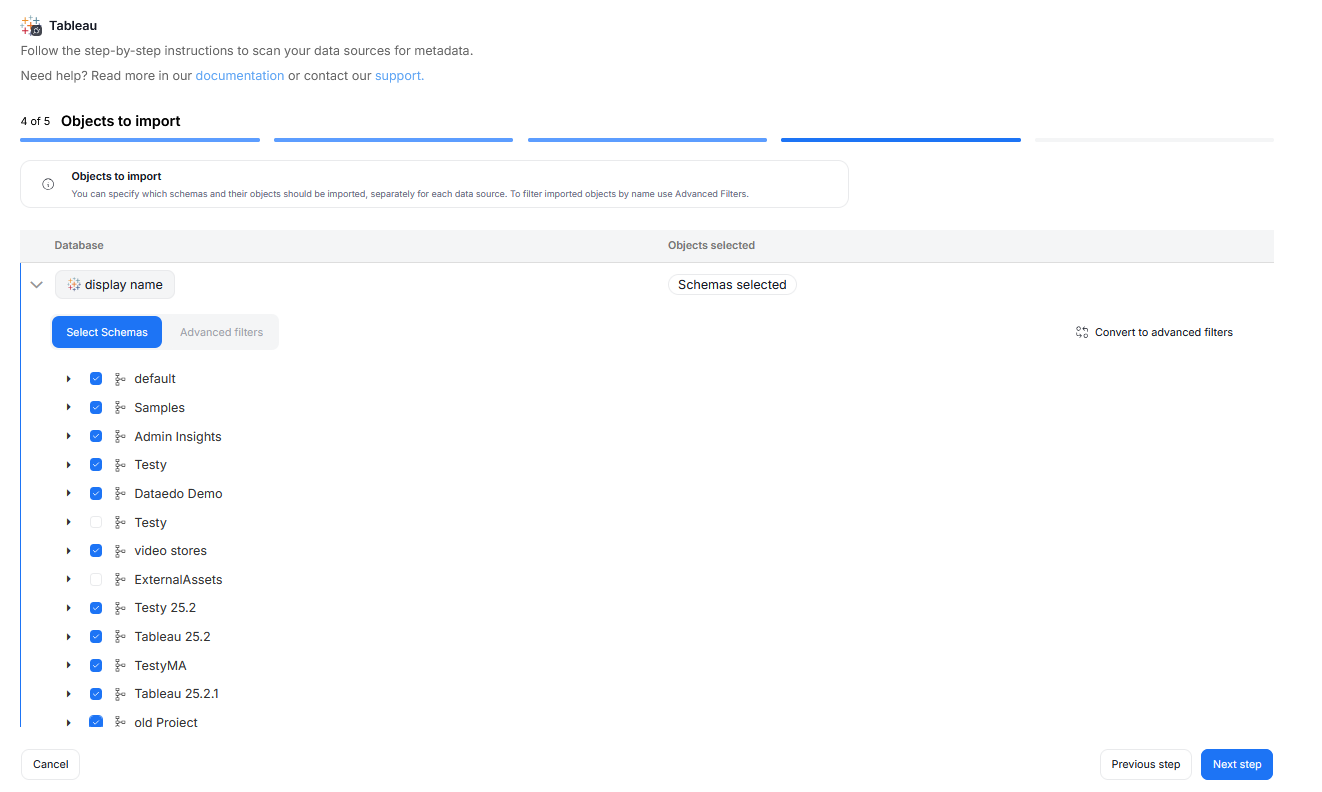The image size is (1322, 792).
Task: Expand the TestyMA schema arrow
Action: [x=69, y=666]
